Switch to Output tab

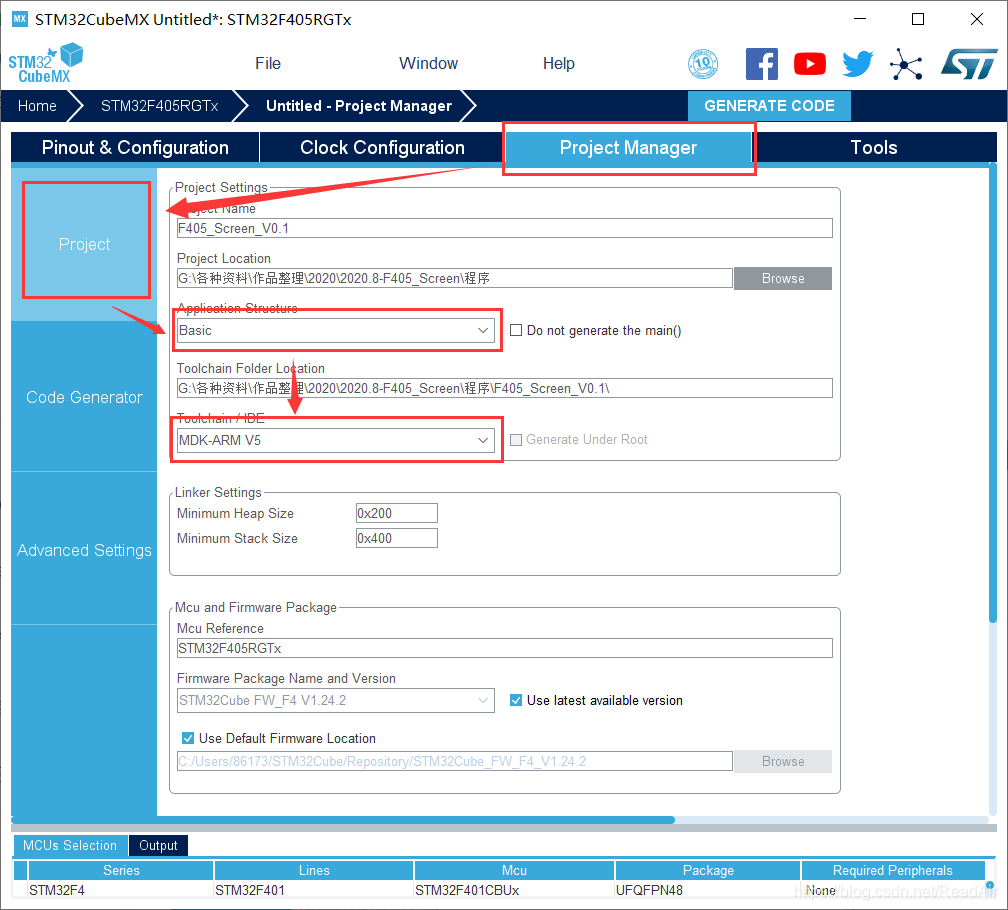[x=158, y=845]
